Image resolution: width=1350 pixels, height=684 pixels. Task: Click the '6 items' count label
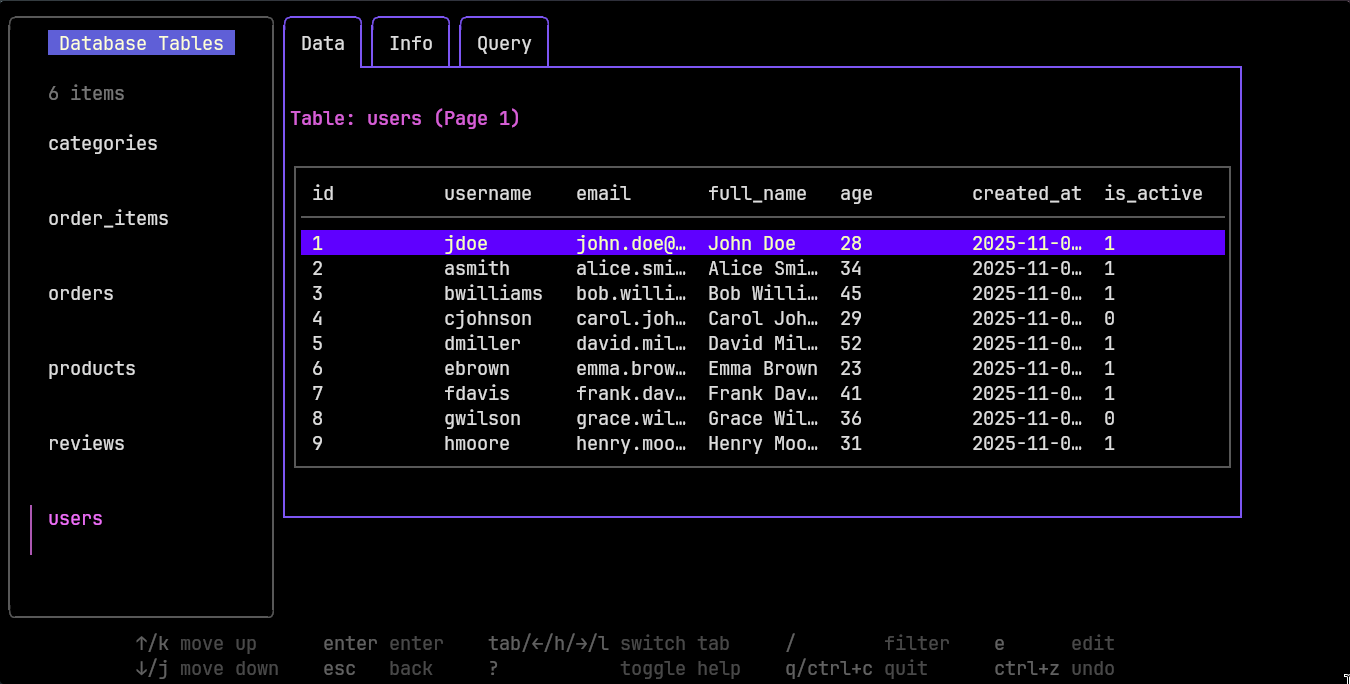pyautogui.click(x=86, y=93)
